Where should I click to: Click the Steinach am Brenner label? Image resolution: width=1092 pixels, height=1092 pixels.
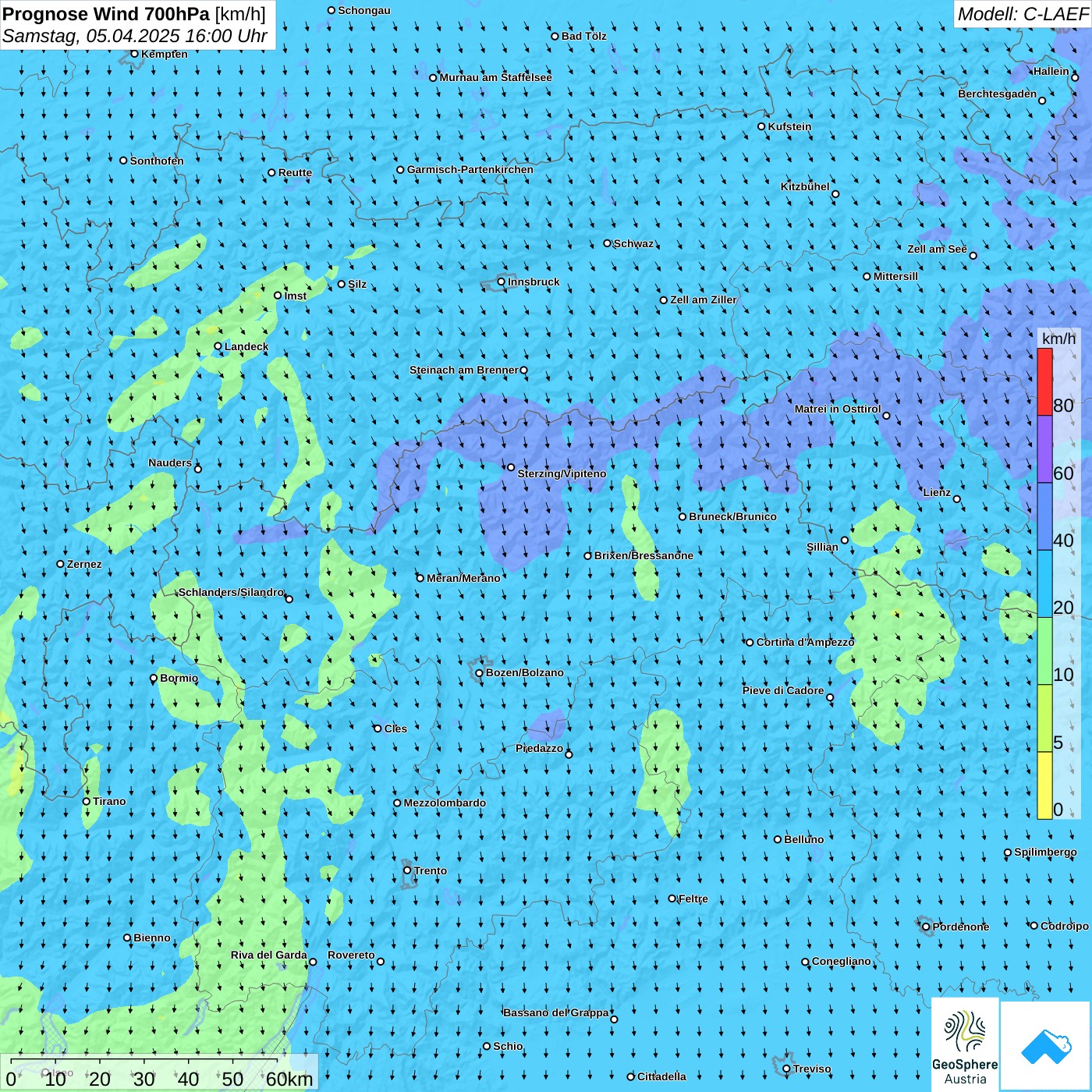click(x=464, y=370)
